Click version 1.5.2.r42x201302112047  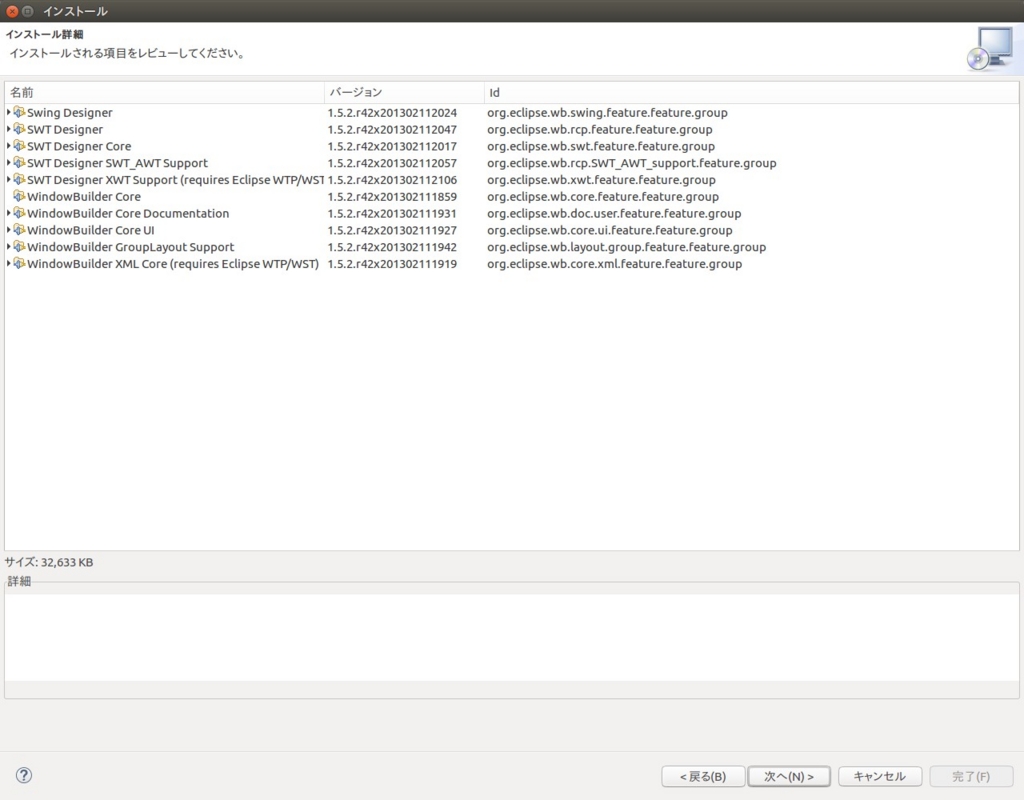click(392, 129)
